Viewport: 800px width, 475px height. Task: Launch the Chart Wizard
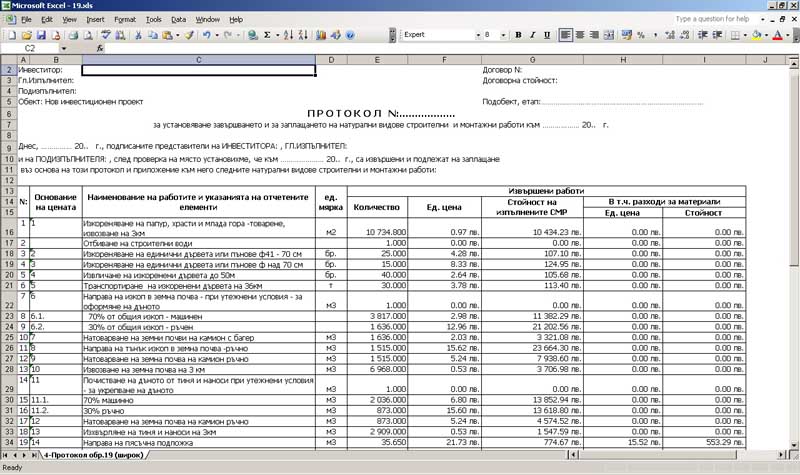pos(321,35)
